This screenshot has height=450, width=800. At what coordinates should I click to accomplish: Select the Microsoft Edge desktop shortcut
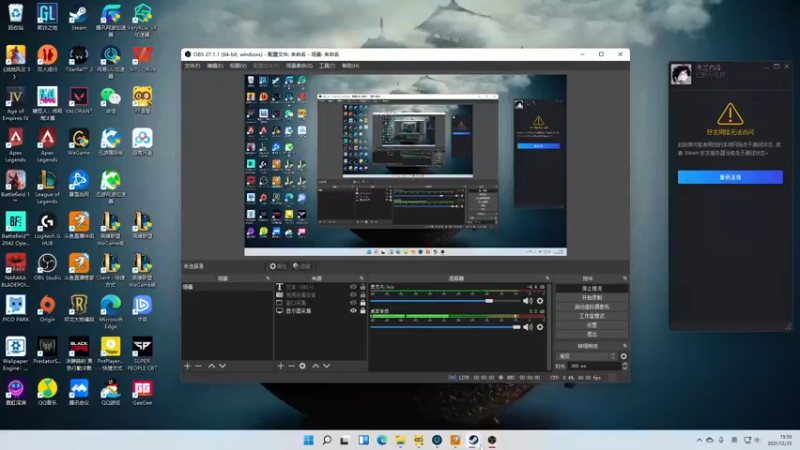(110, 312)
